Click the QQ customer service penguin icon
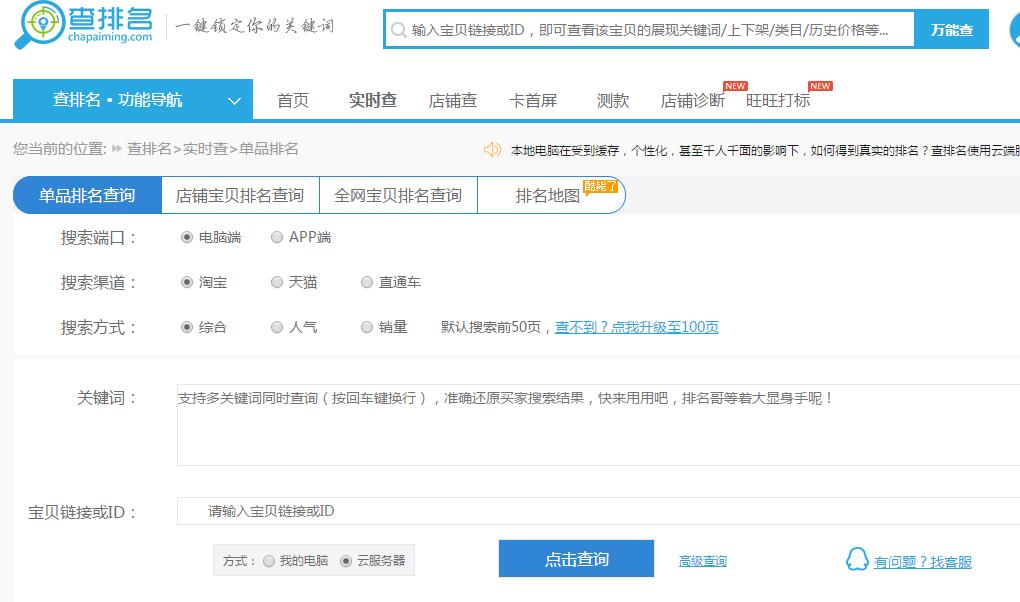The image size is (1020, 602). coord(856,559)
